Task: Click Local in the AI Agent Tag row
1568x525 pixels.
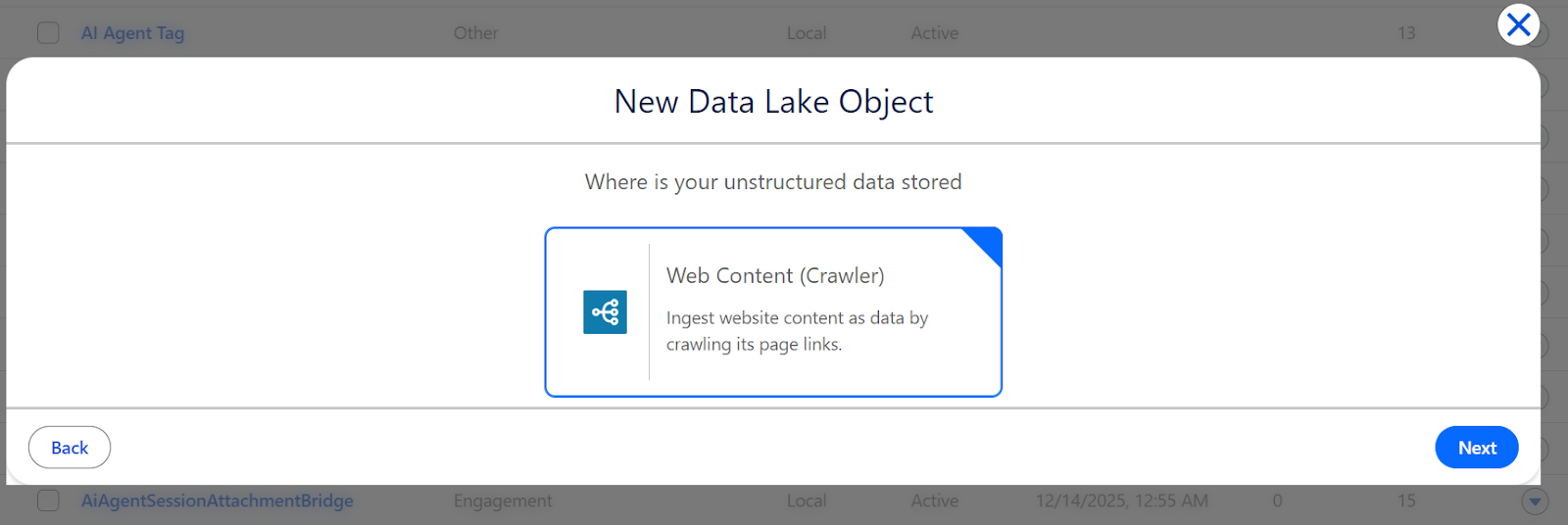Action: pyautogui.click(x=807, y=33)
